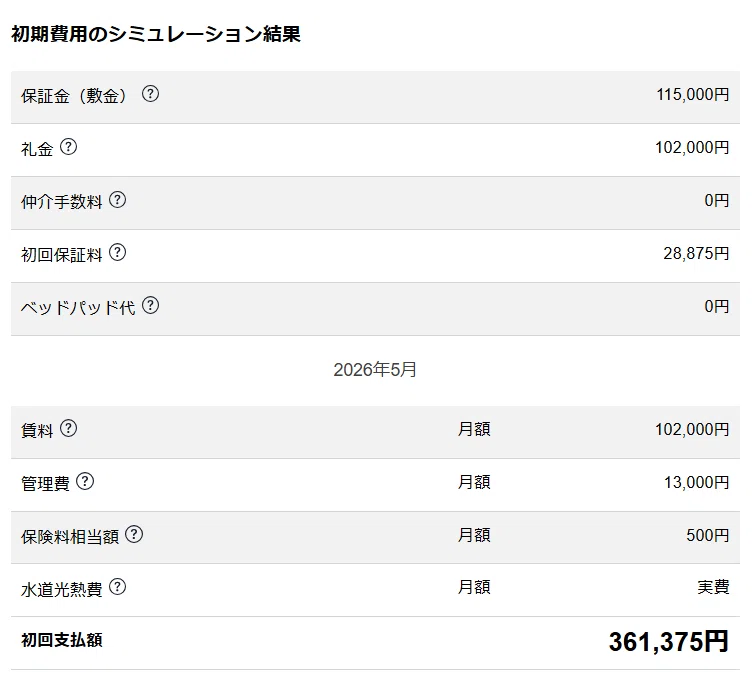
Task: Click the 500円 insurance amount
Action: pos(707,535)
